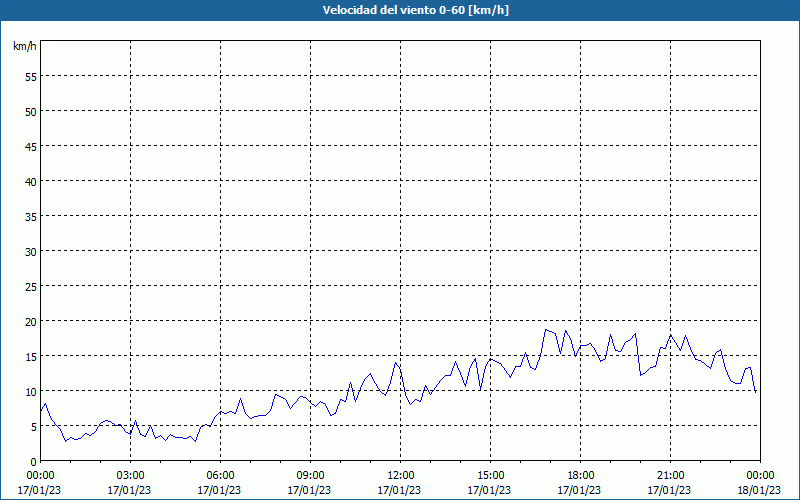Screen dimensions: 800x500
Task: Select the 20 value on the Y axis
Action: coord(31,321)
